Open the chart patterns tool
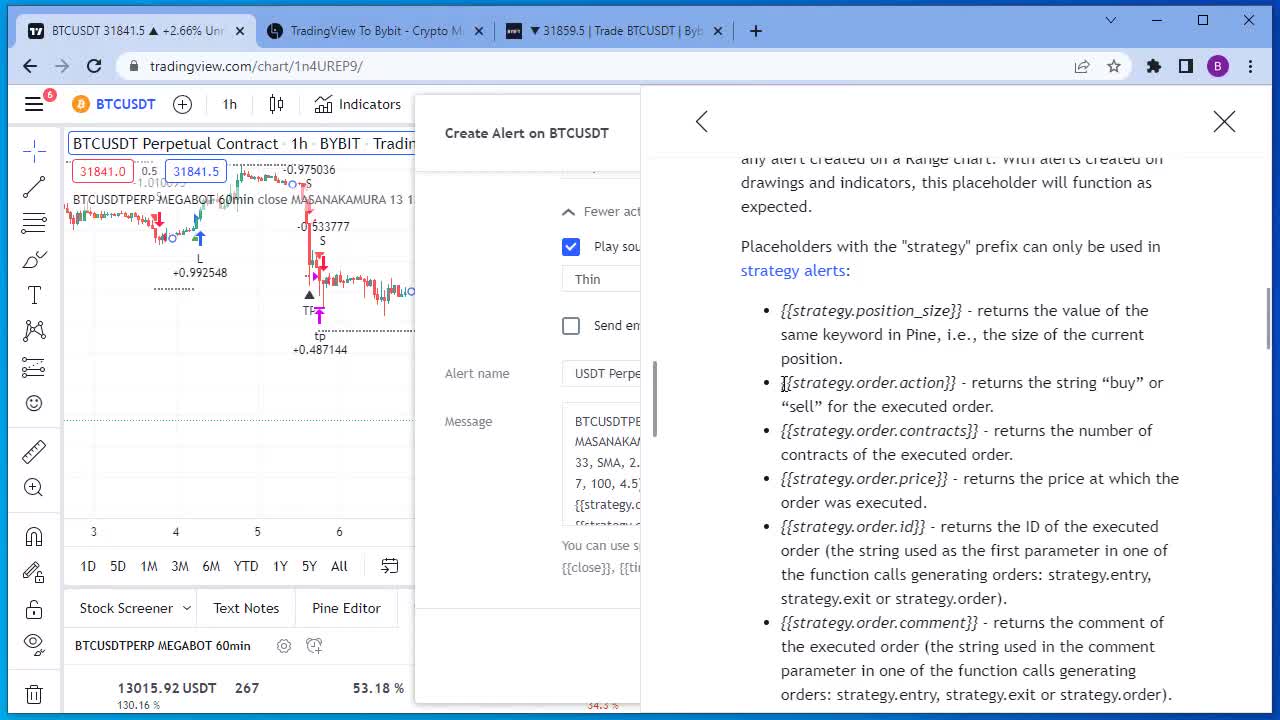 point(34,330)
